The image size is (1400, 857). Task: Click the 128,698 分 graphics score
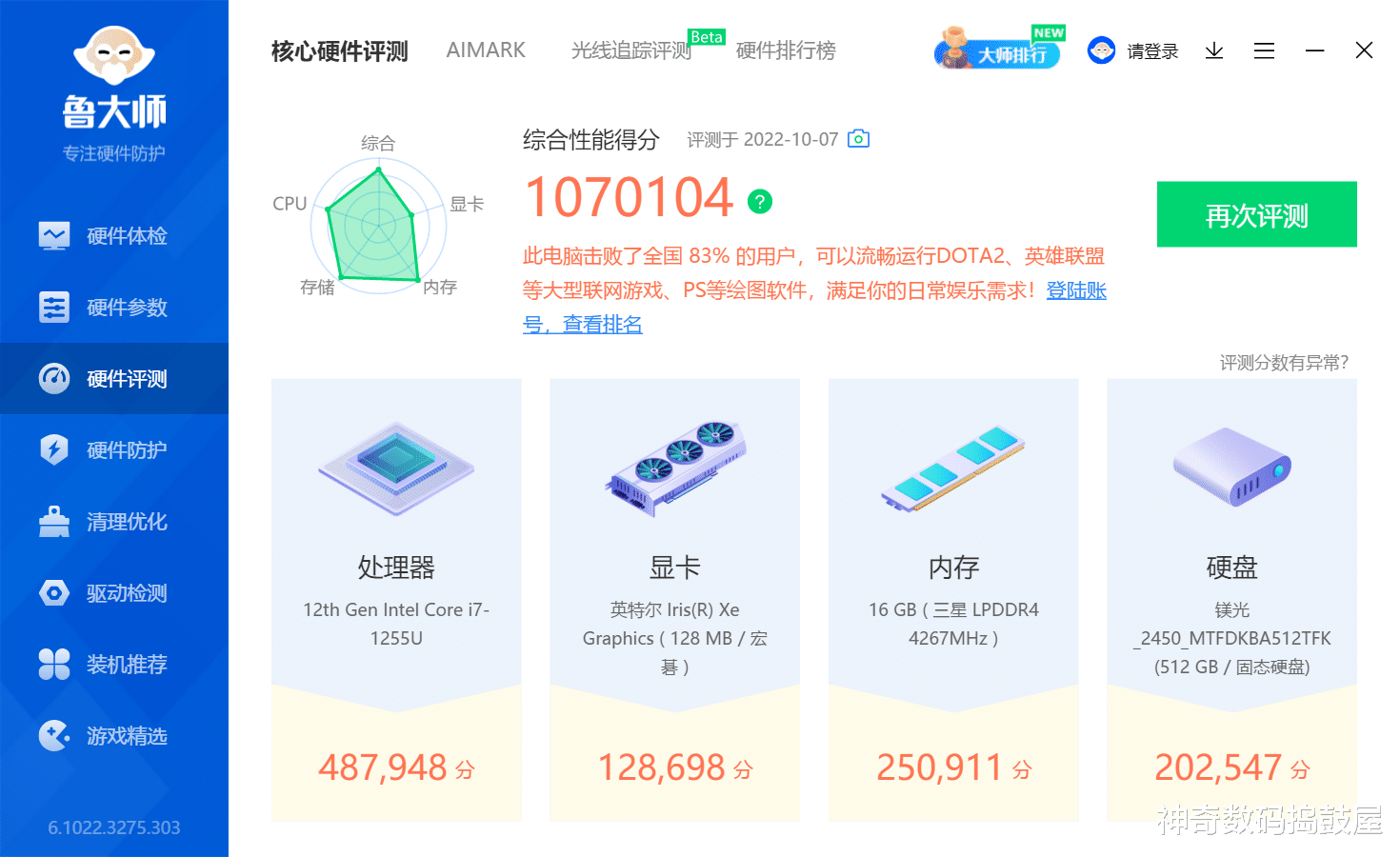click(675, 767)
